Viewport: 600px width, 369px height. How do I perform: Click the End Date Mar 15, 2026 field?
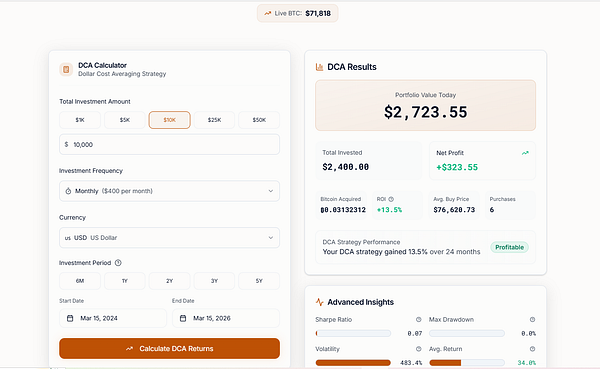[x=226, y=318]
